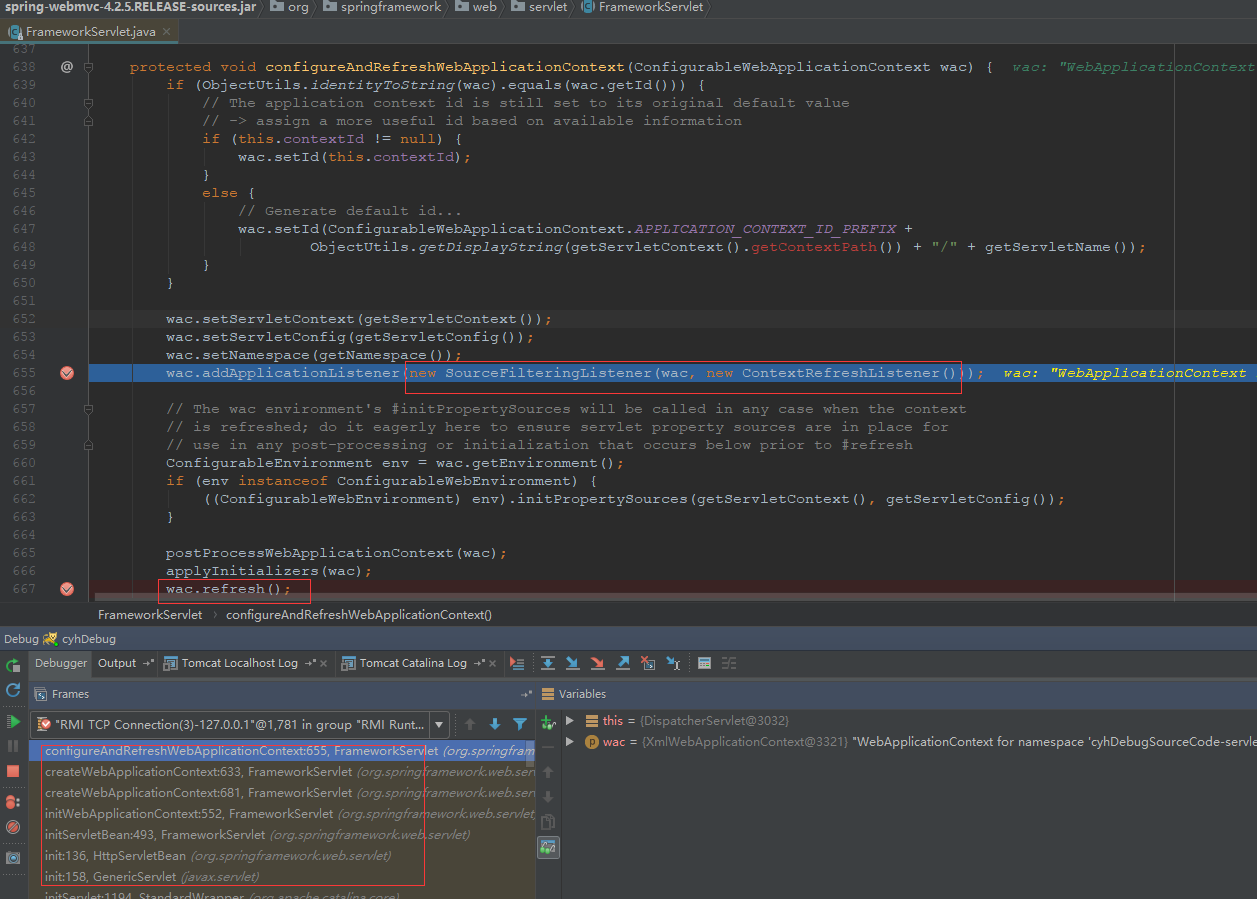Click the 'springframework' breadcrumb
Screen dimensions: 1257x899
[x=382, y=7]
